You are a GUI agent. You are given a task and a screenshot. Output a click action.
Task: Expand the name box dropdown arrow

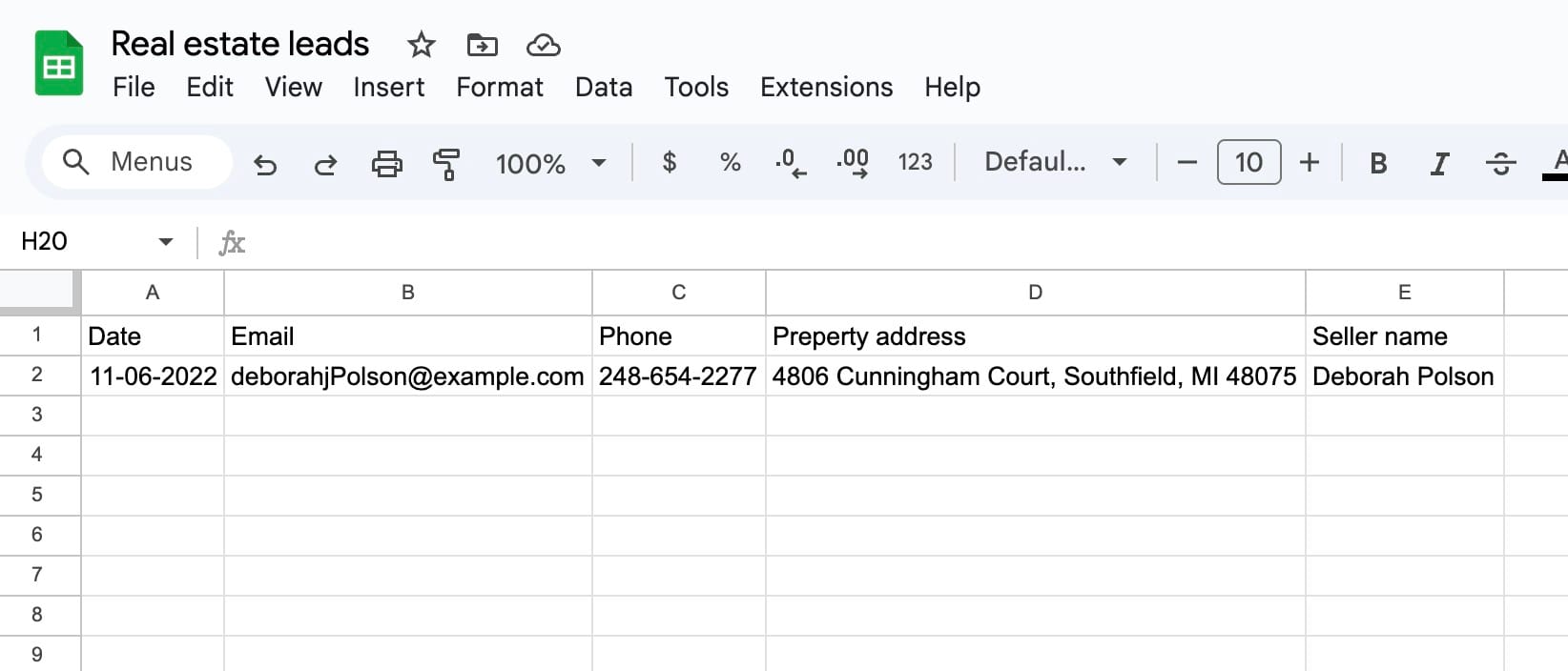pos(166,242)
